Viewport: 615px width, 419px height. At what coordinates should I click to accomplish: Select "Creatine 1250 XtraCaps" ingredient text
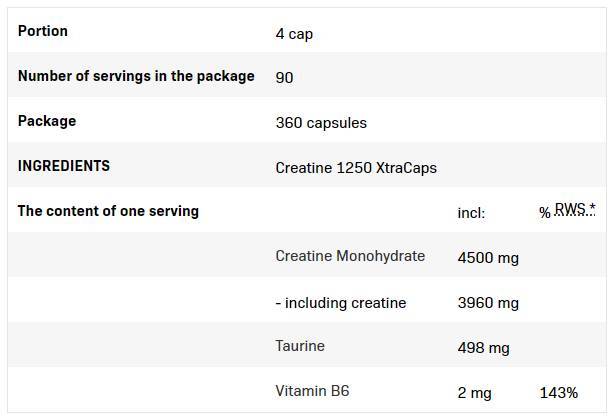tap(356, 168)
